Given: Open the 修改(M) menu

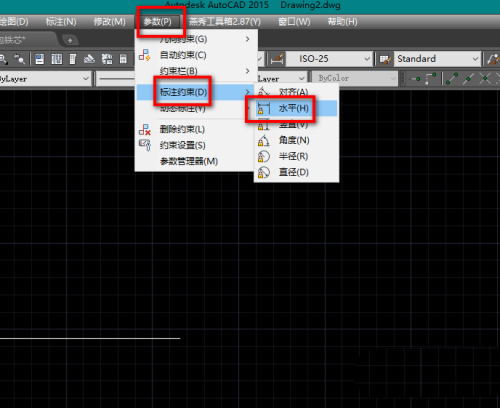Looking at the screenshot, I should pos(110,22).
